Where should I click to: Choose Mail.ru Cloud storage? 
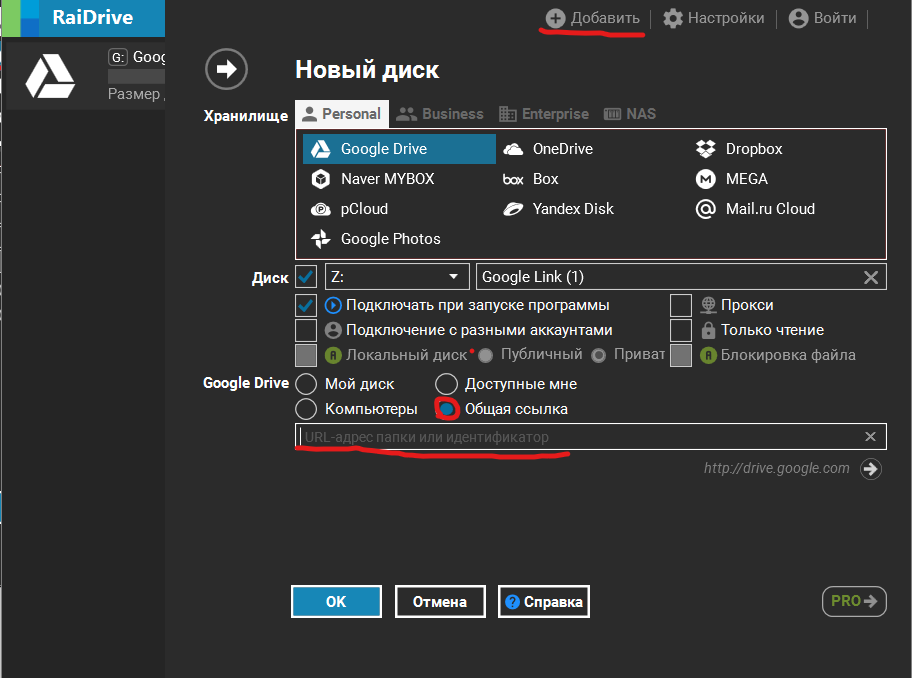click(x=755, y=209)
